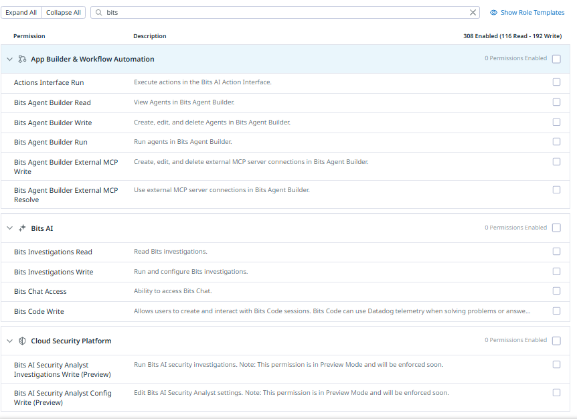
Task: Check Bits AI Security Analyst Config Write
Action: (556, 393)
